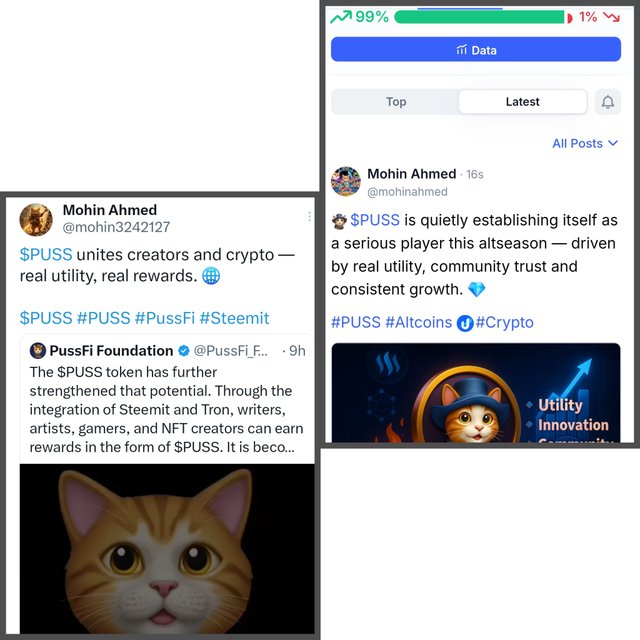Click the PussFi Foundation small avatar
This screenshot has height=640, width=640.
point(38,351)
